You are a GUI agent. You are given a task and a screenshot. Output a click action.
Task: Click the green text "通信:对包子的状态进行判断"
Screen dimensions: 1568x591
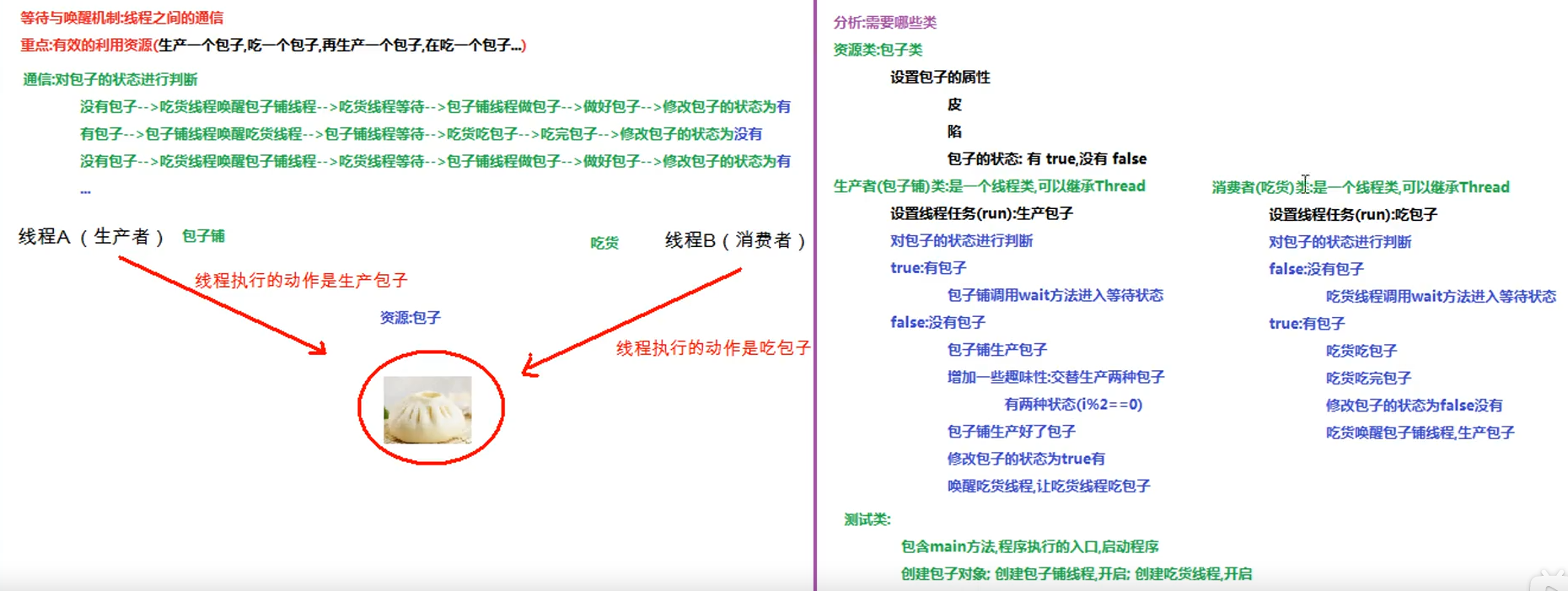110,79
